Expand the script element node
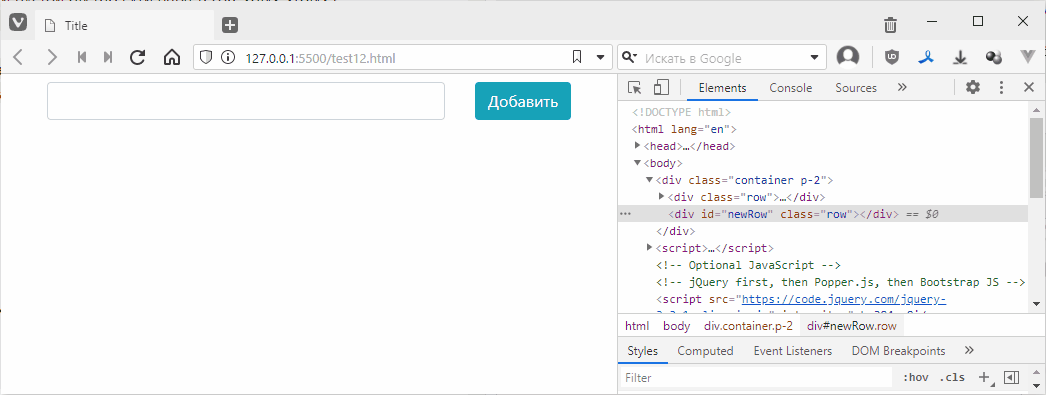Screen dimensions: 1046x395 (650, 248)
